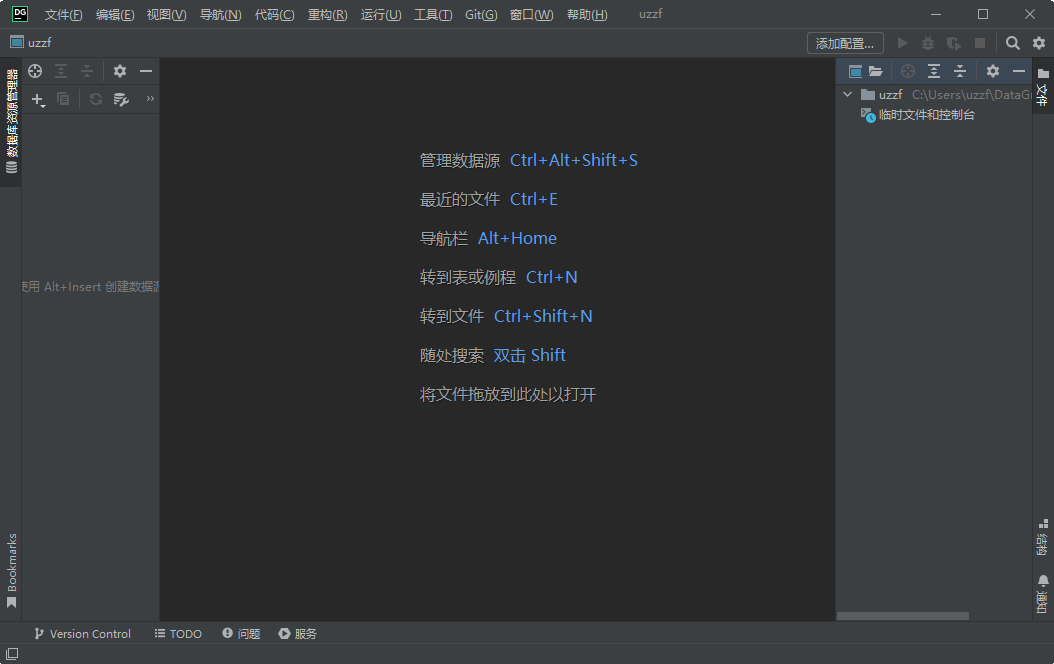Click the Ctrl+Alt+Shift+S shortcut text

point(573,160)
